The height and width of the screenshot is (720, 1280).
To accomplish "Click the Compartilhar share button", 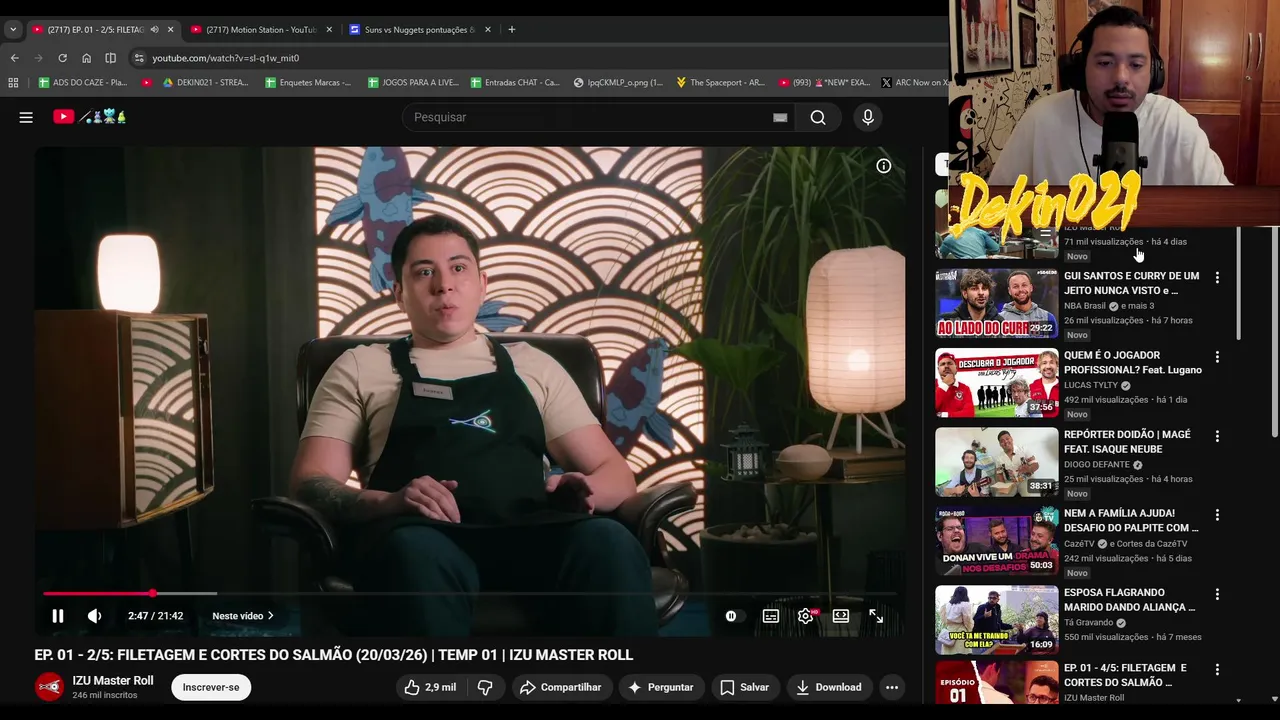I will click(x=561, y=687).
